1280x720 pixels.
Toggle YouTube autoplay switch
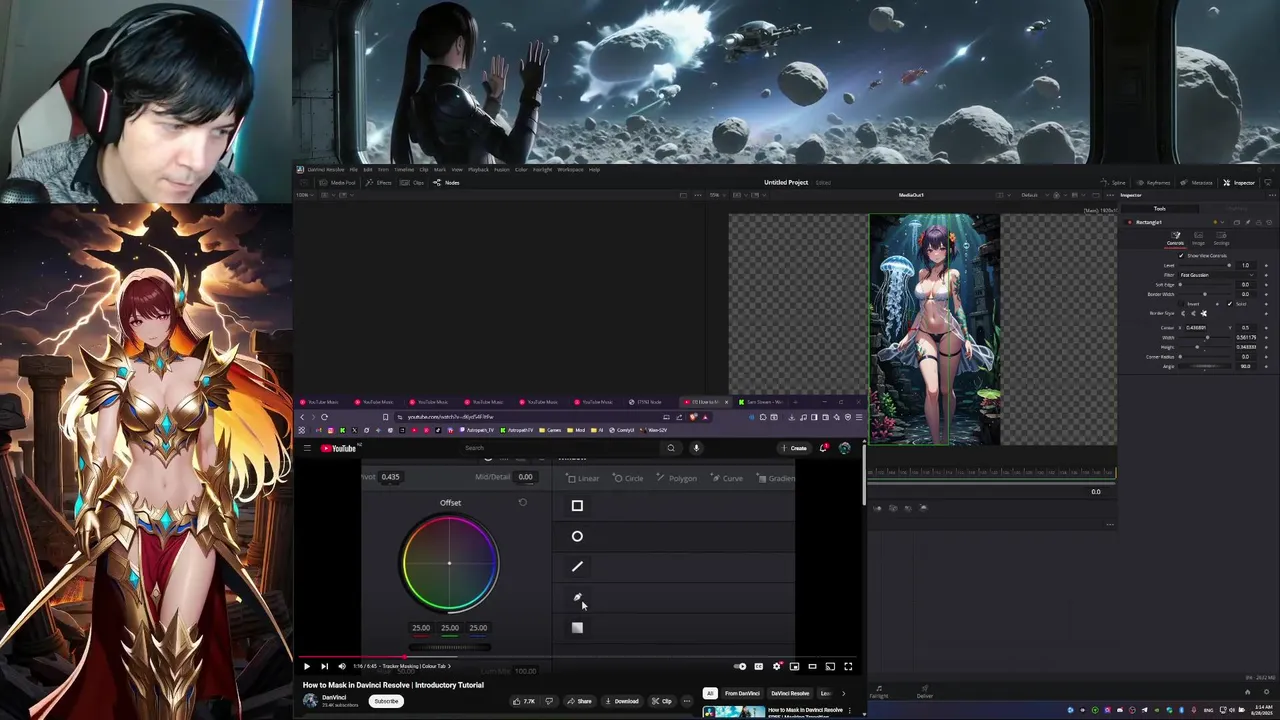(x=740, y=666)
